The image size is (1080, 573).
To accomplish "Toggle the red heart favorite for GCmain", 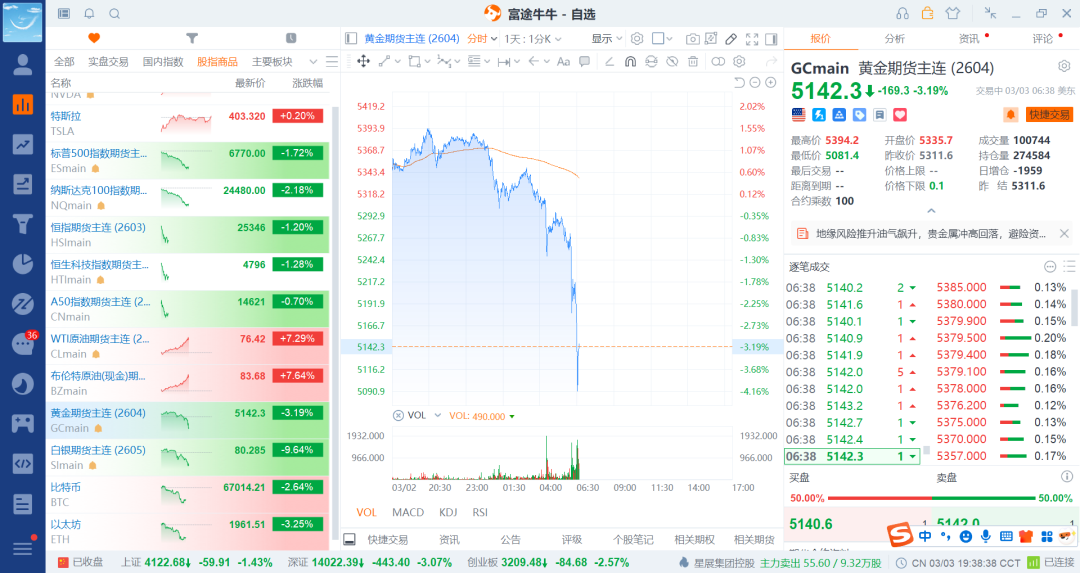I will click(900, 114).
